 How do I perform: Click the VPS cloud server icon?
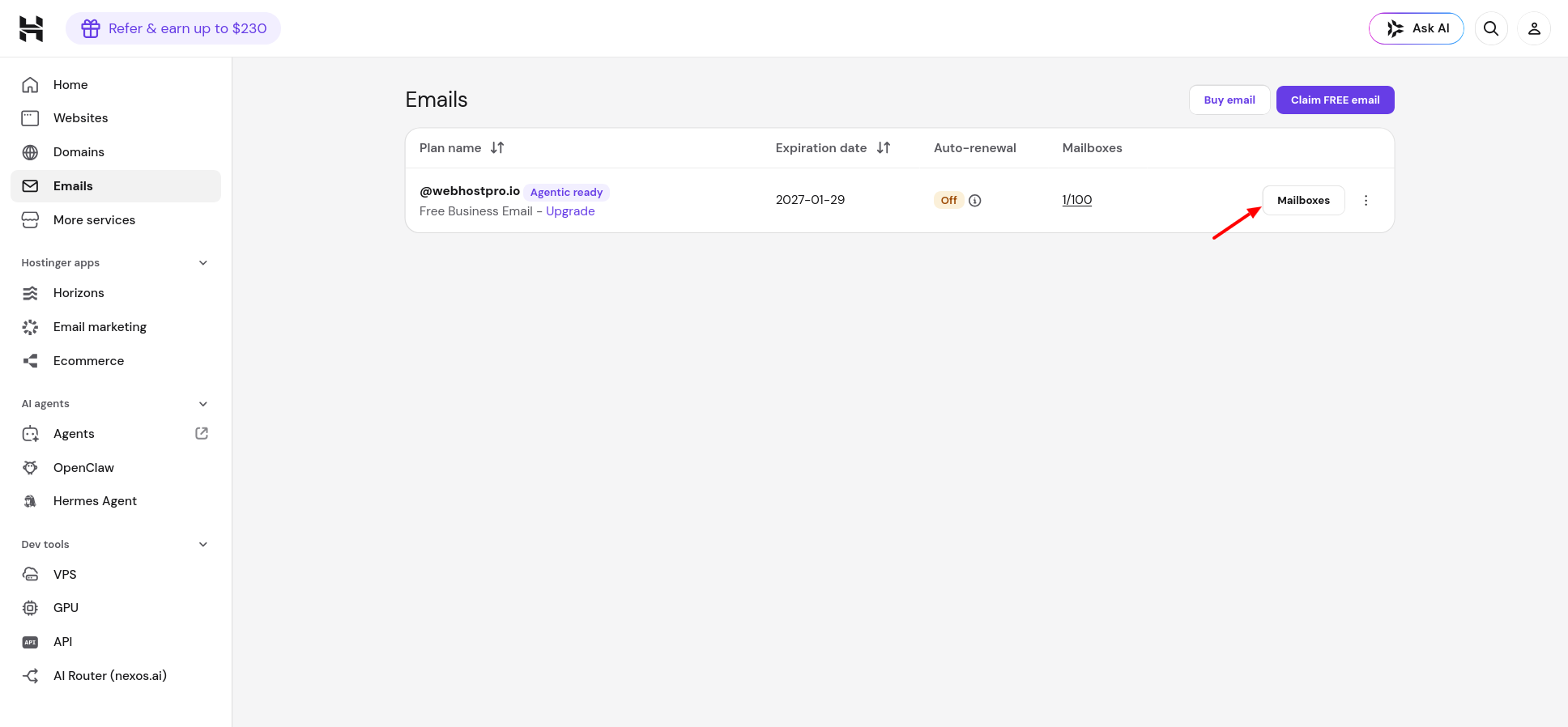click(30, 575)
